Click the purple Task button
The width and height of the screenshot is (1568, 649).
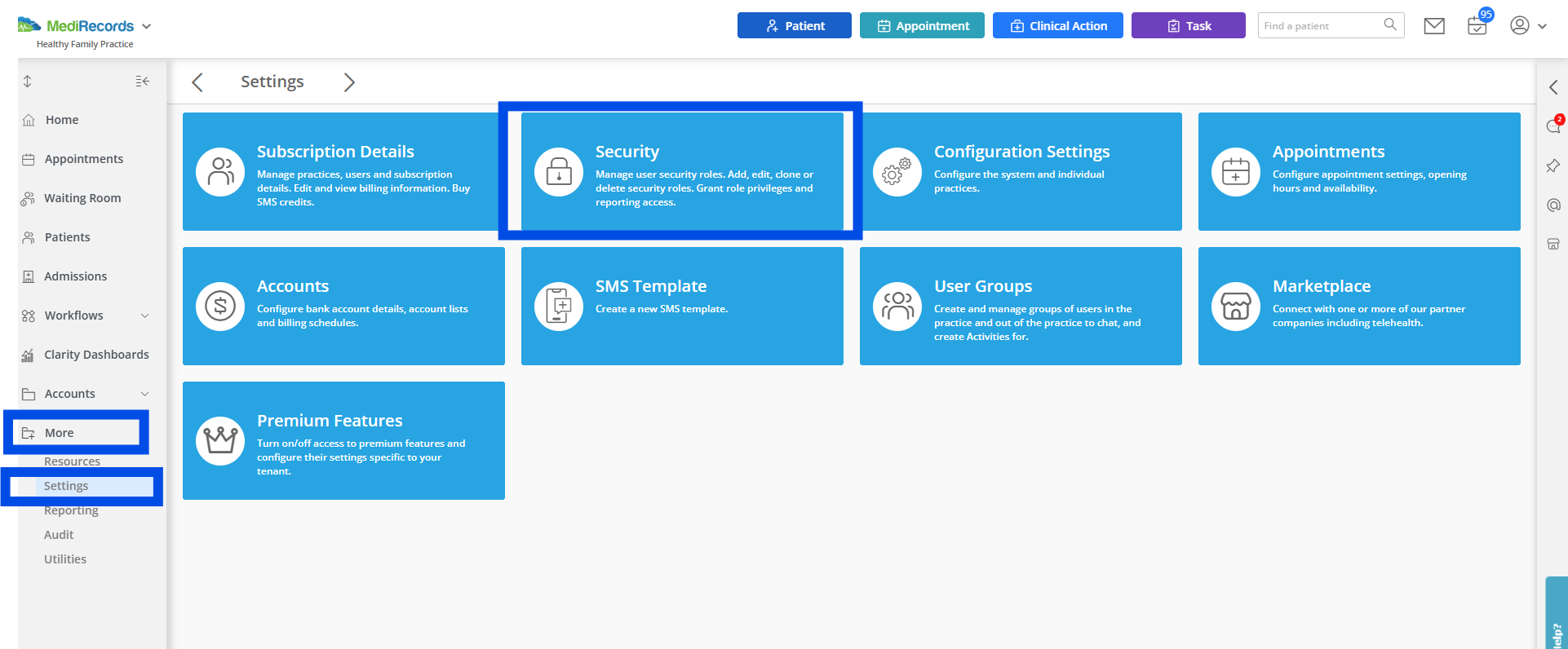point(1188,26)
